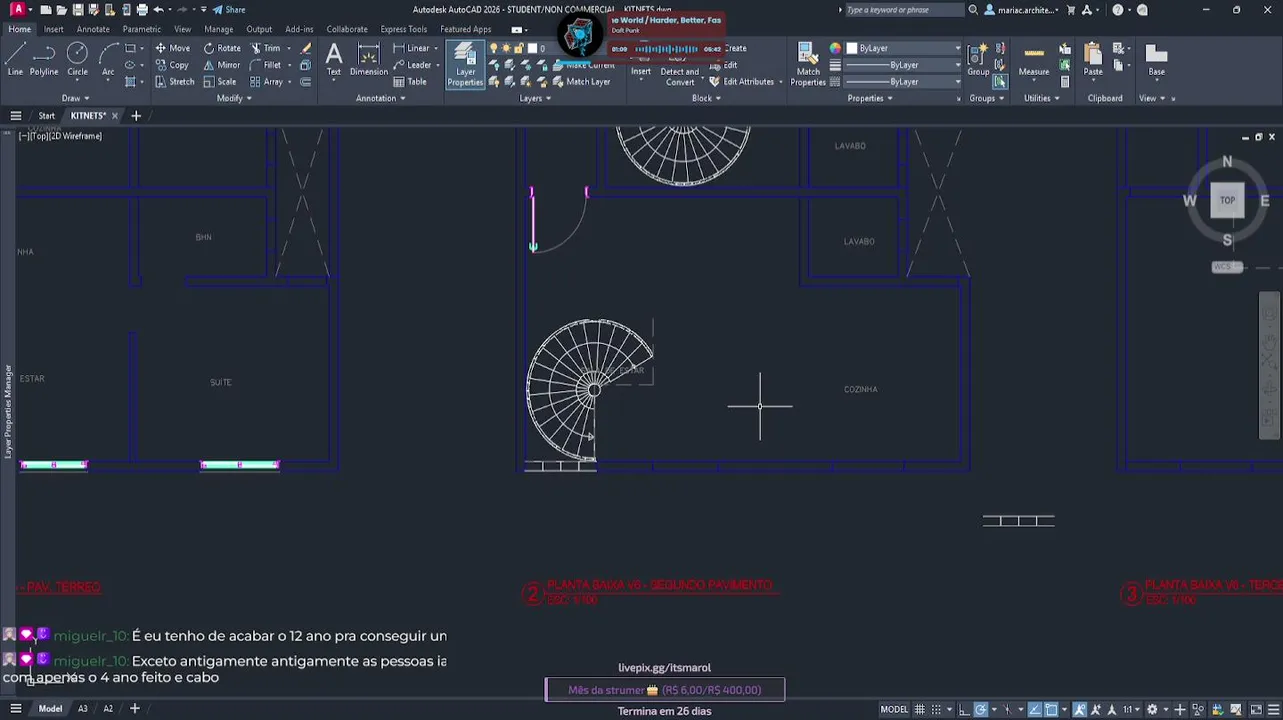Activate the Move command
The height and width of the screenshot is (720, 1283).
click(172, 48)
